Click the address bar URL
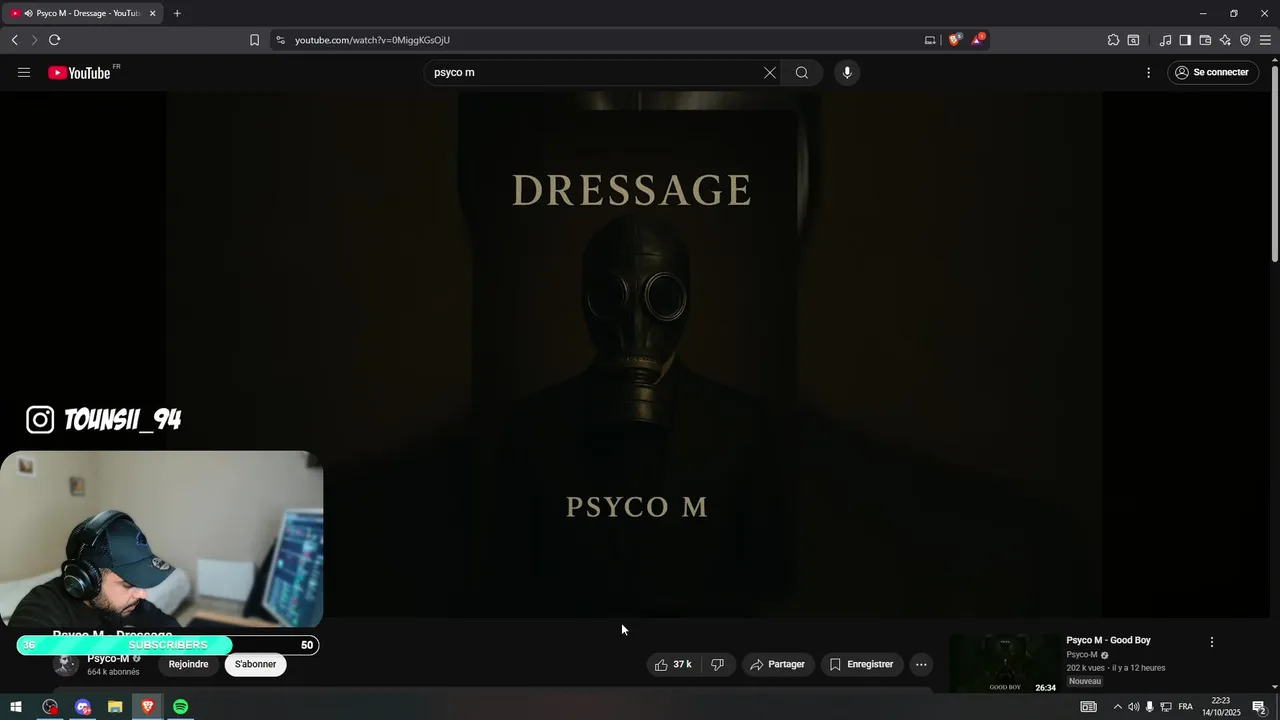Image resolution: width=1280 pixels, height=720 pixels. (372, 40)
